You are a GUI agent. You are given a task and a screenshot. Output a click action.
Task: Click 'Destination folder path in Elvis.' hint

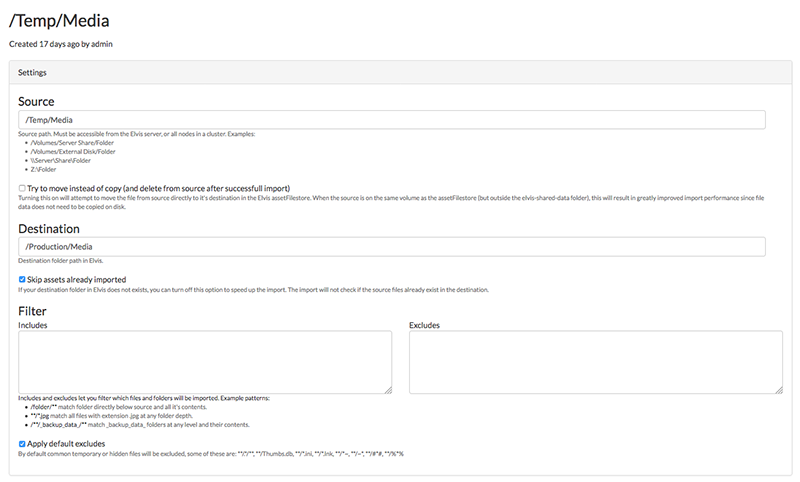[61, 261]
